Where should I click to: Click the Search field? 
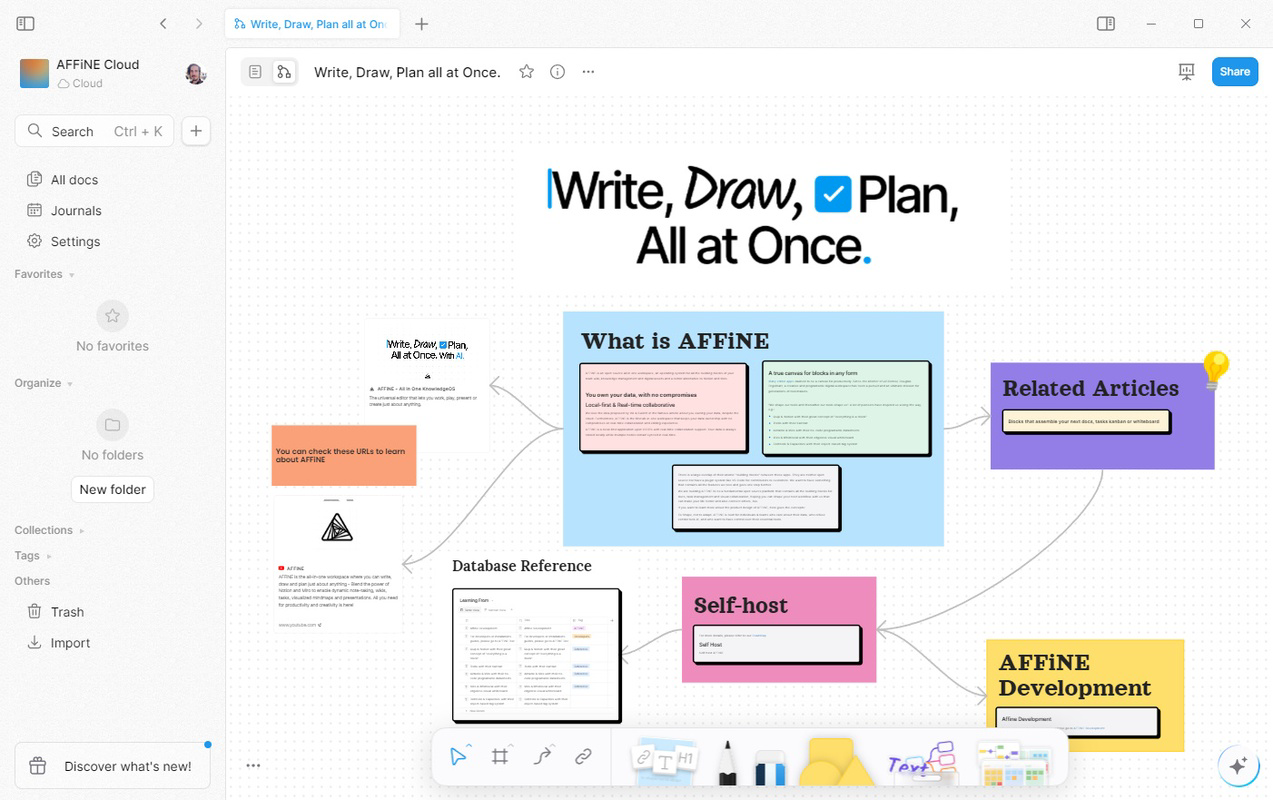[94, 131]
